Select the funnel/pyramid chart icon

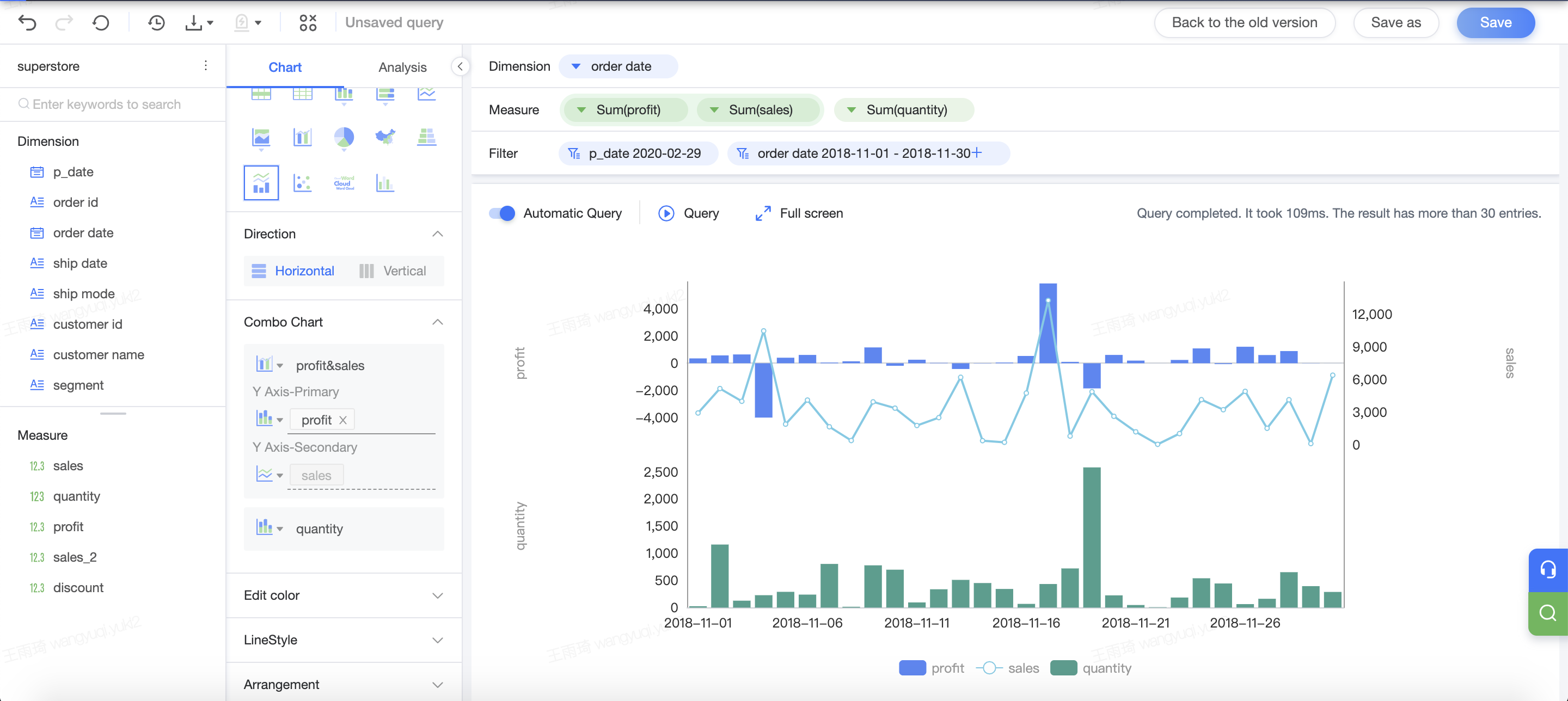point(427,137)
